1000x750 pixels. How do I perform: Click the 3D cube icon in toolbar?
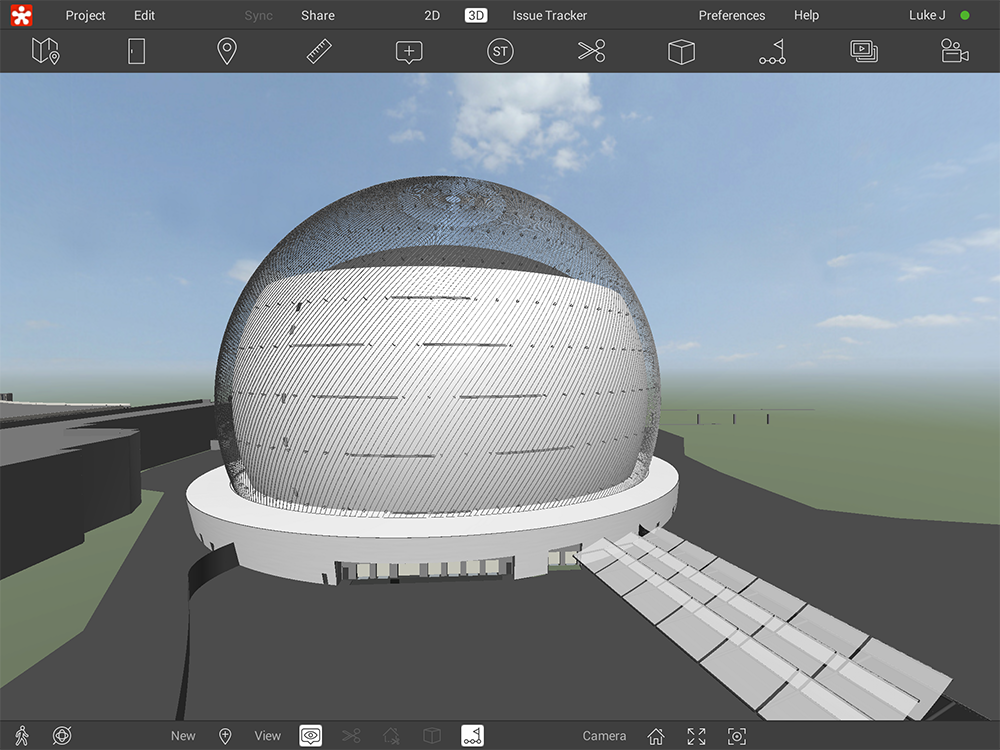(x=681, y=52)
